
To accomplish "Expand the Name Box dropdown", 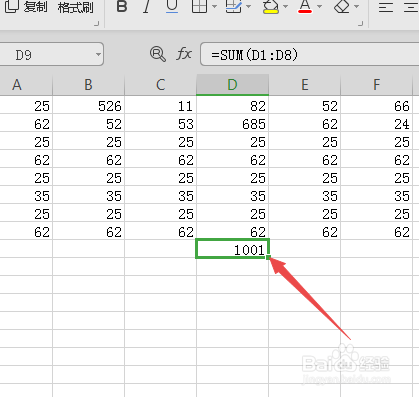I will pos(98,54).
